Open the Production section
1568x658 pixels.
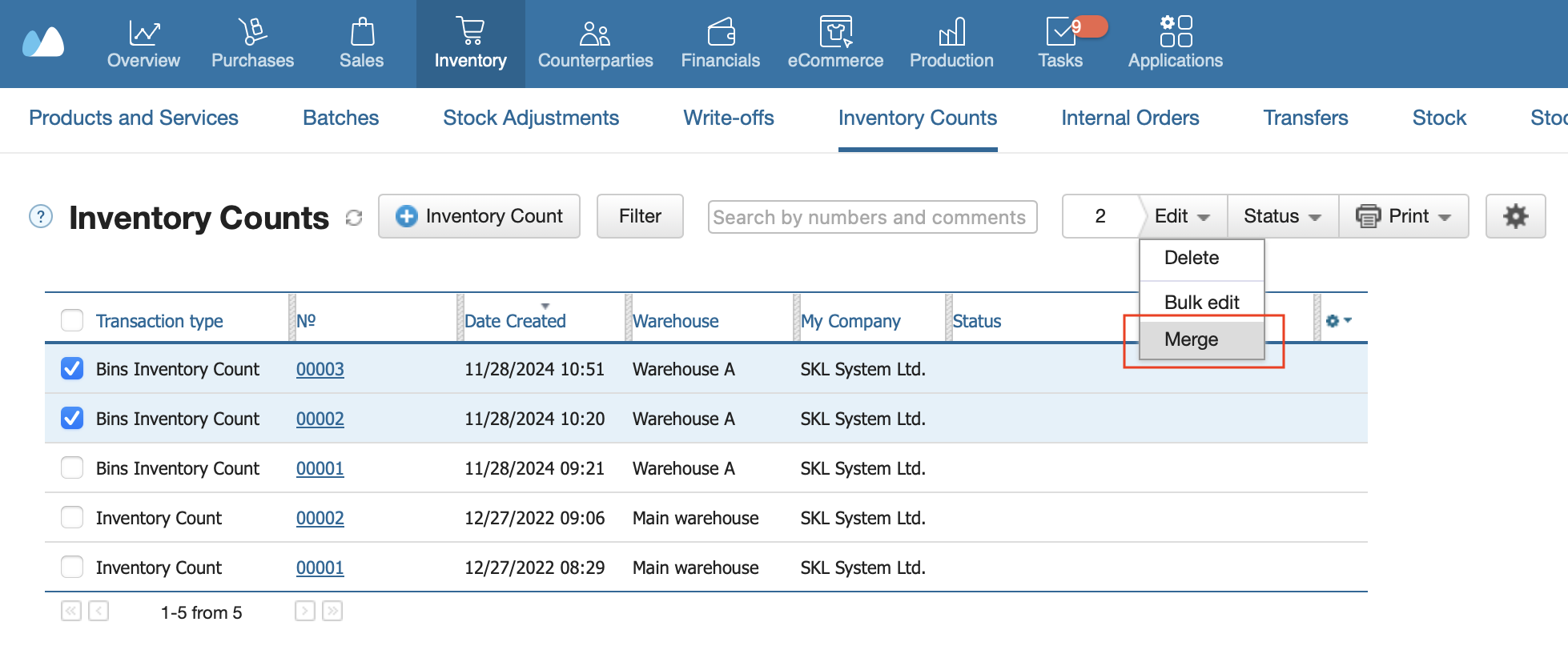(x=951, y=44)
